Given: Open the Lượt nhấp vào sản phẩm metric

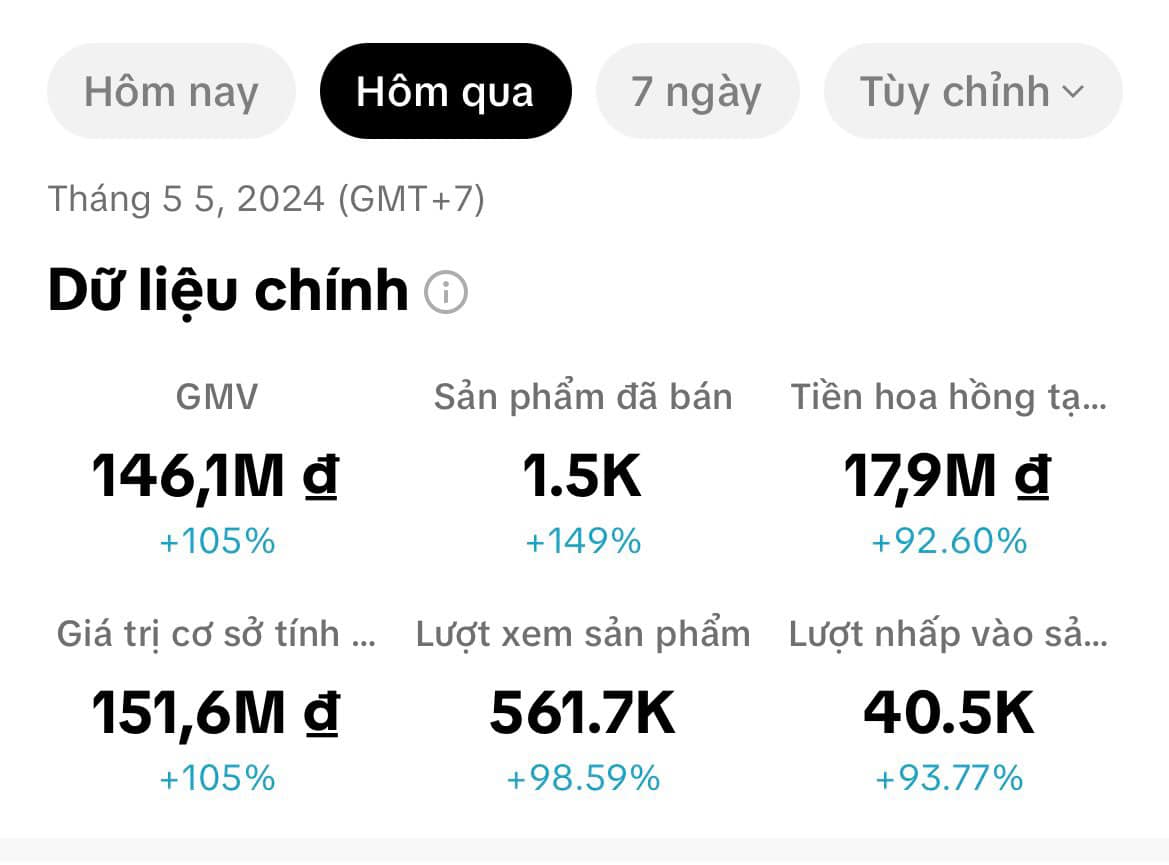Looking at the screenshot, I should point(948,634).
